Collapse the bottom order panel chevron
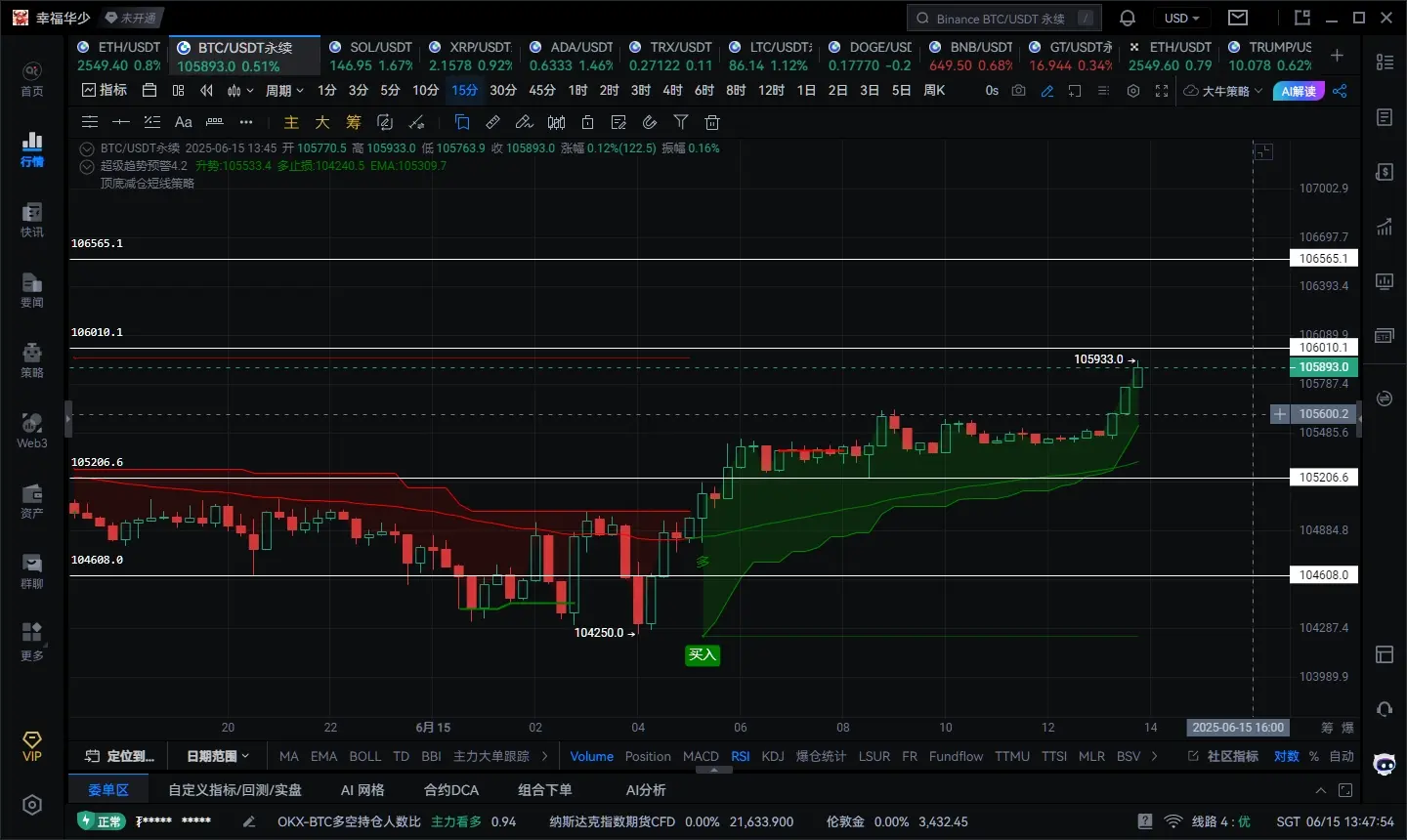The width and height of the screenshot is (1407, 840). 1320,790
